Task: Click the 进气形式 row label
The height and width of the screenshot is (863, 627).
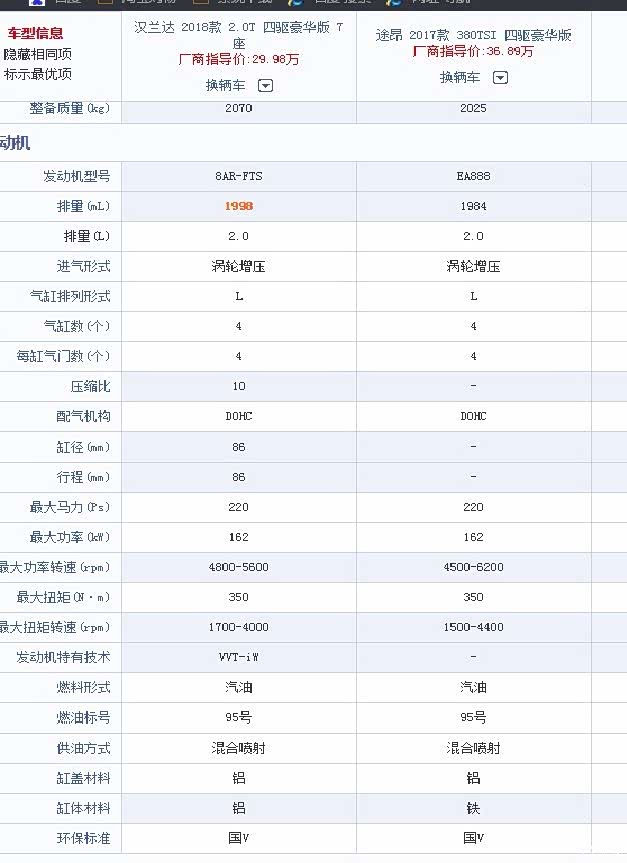Action: point(83,266)
